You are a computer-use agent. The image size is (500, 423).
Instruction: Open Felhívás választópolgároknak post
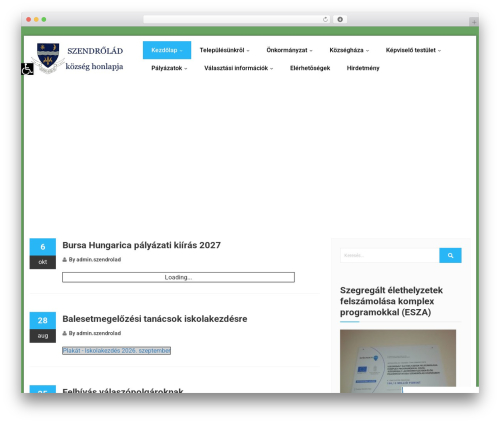click(123, 390)
